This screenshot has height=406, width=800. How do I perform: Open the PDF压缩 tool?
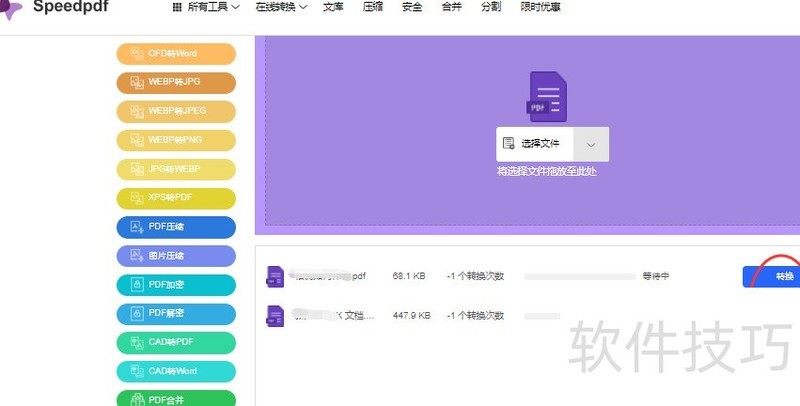(176, 227)
